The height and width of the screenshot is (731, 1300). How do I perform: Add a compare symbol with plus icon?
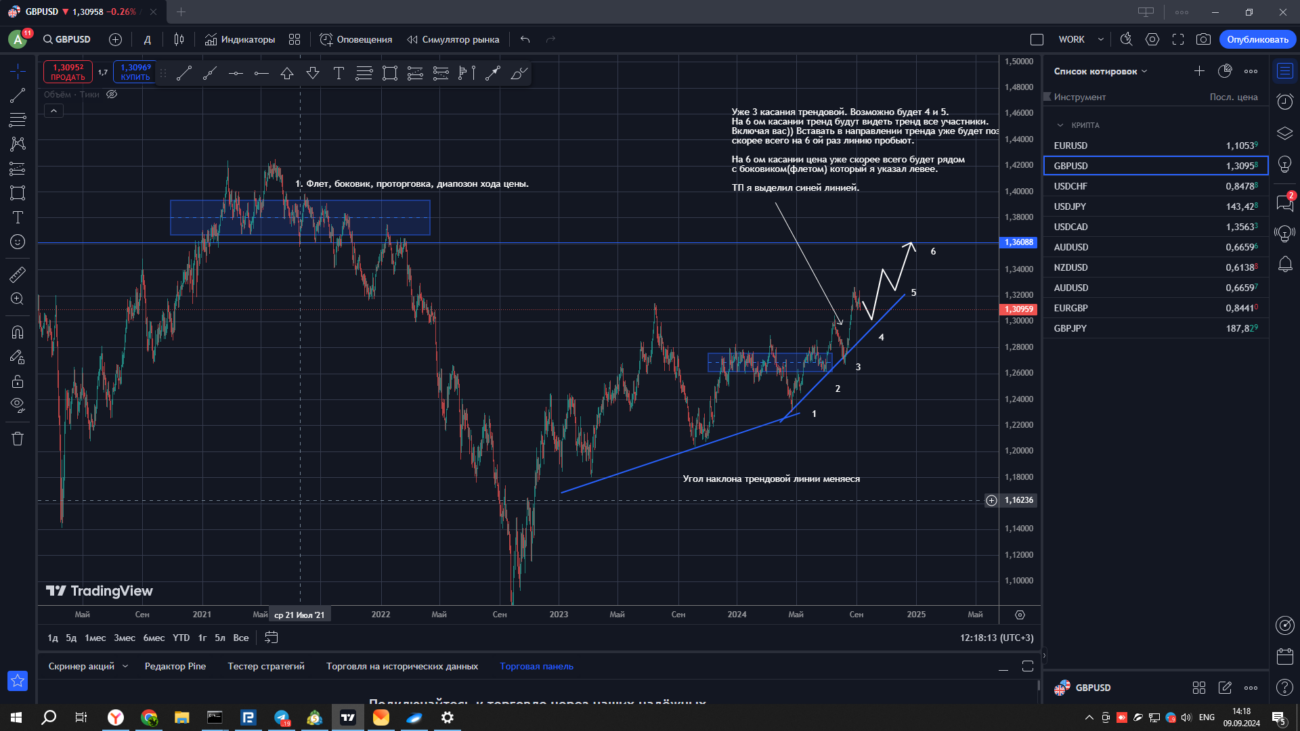pos(115,39)
